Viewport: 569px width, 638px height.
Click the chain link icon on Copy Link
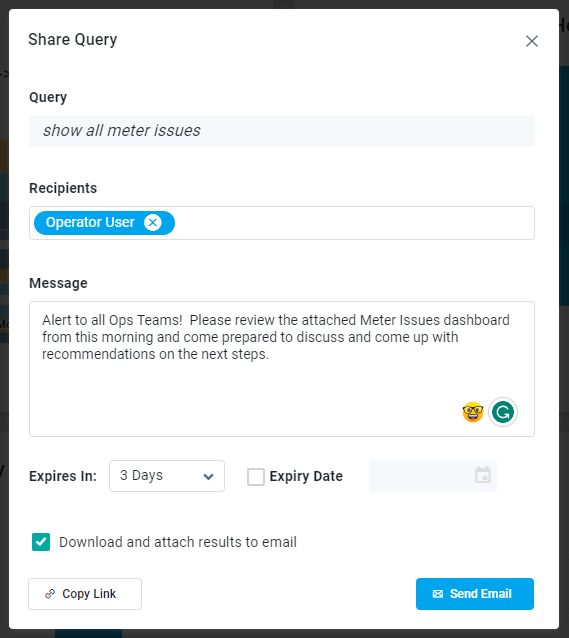[50, 594]
